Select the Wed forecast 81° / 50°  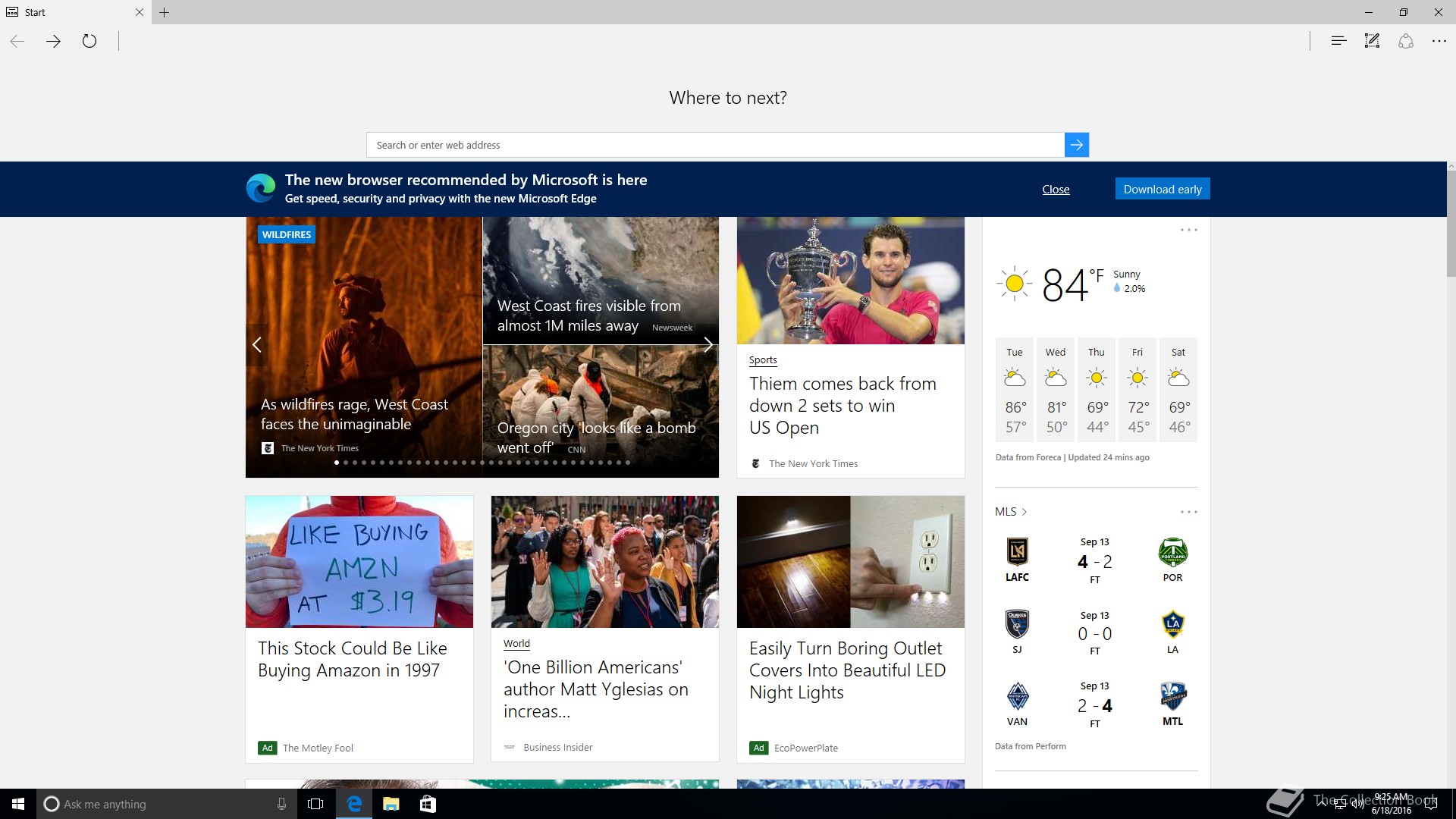1056,390
